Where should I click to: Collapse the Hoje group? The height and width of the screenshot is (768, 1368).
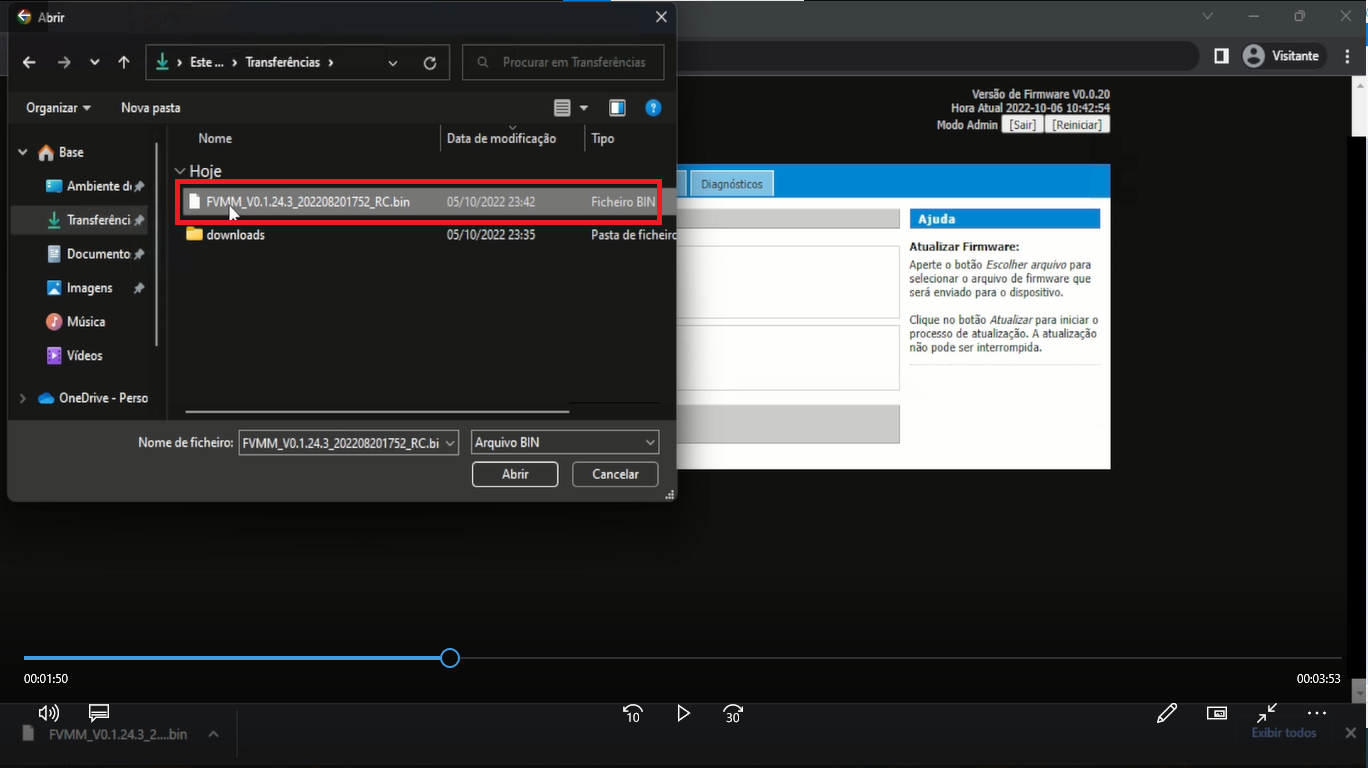[180, 171]
